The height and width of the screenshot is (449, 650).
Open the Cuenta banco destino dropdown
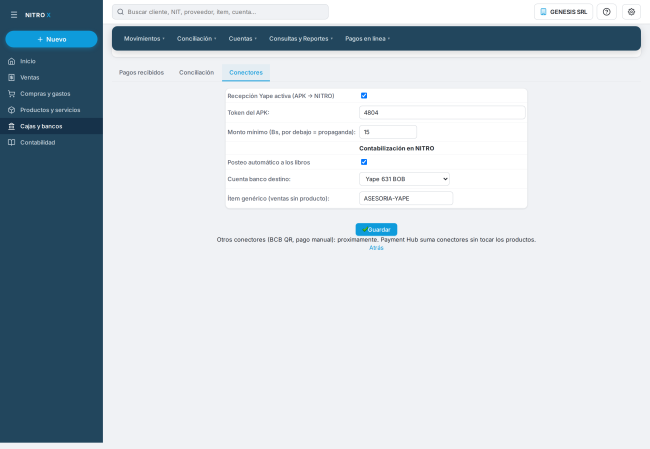(404, 179)
